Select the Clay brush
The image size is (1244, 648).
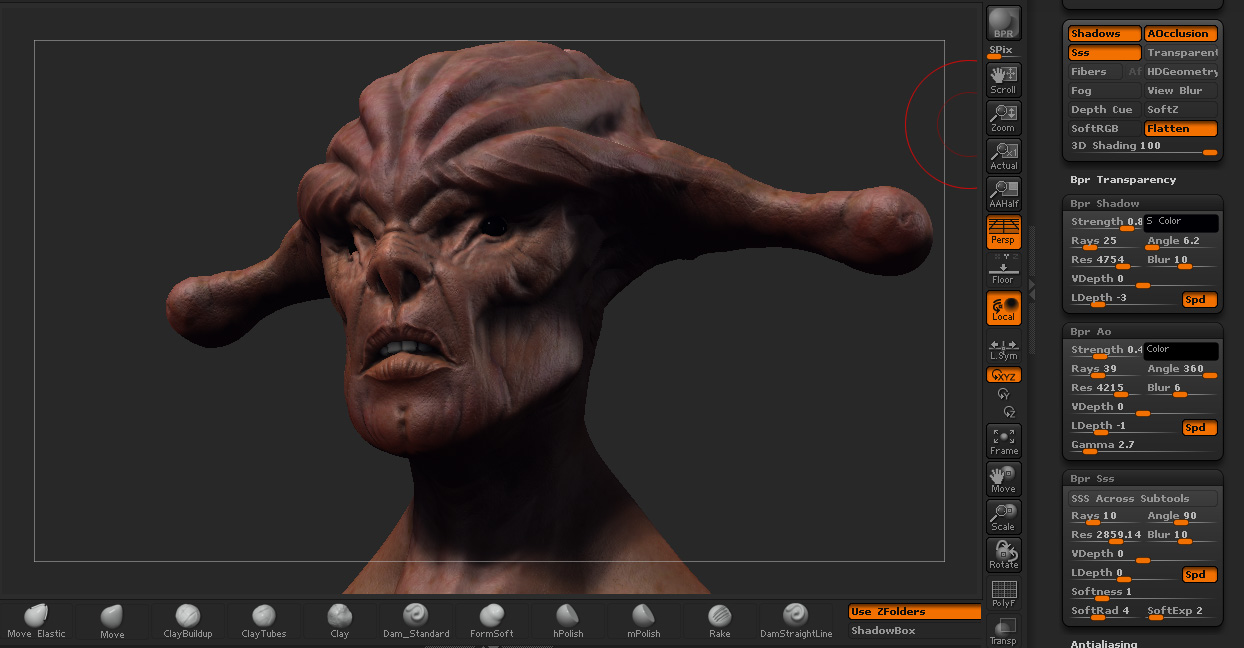pyautogui.click(x=340, y=621)
